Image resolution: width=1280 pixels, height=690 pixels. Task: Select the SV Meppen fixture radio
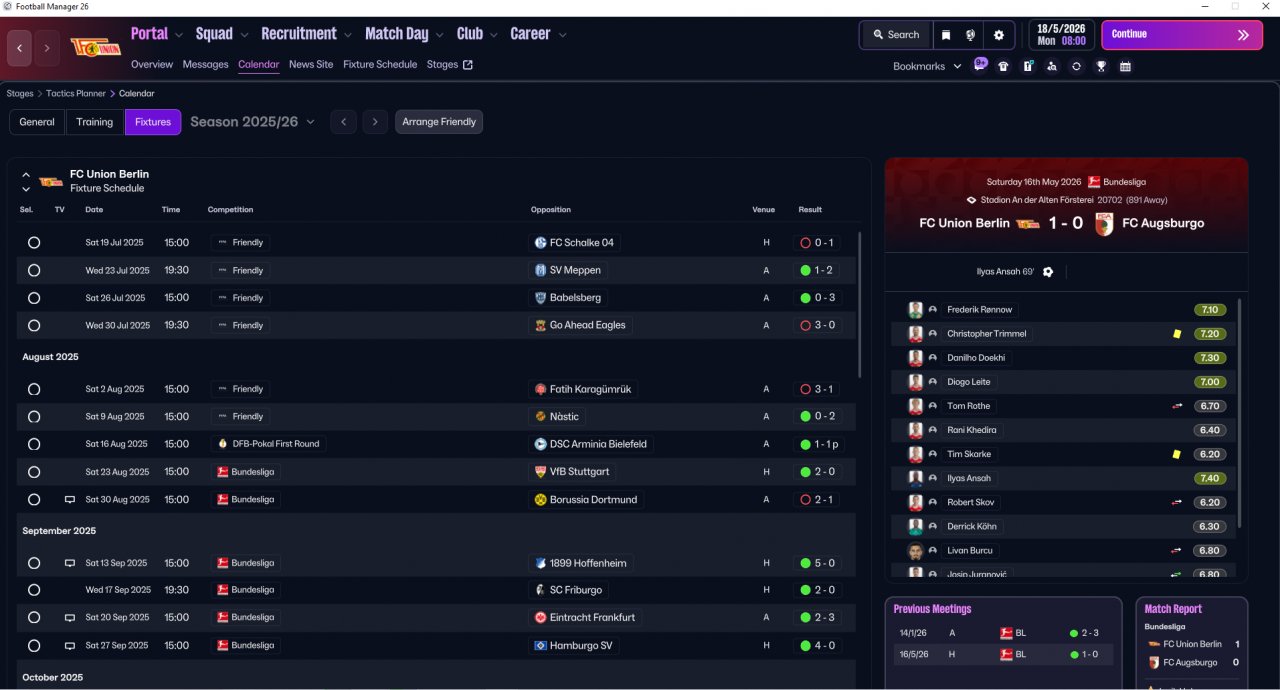(34, 270)
